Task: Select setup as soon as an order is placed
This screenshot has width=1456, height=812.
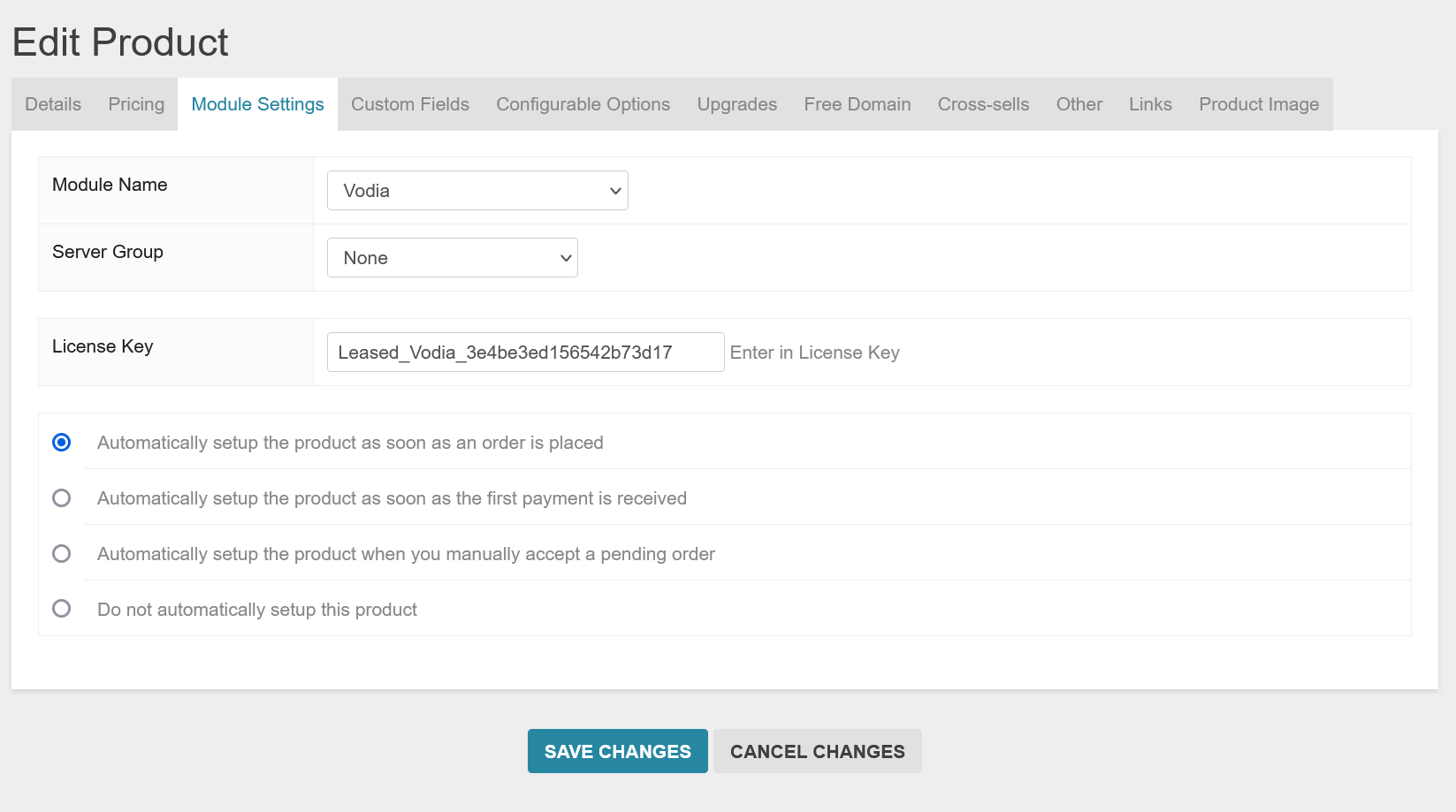Action: 62,442
